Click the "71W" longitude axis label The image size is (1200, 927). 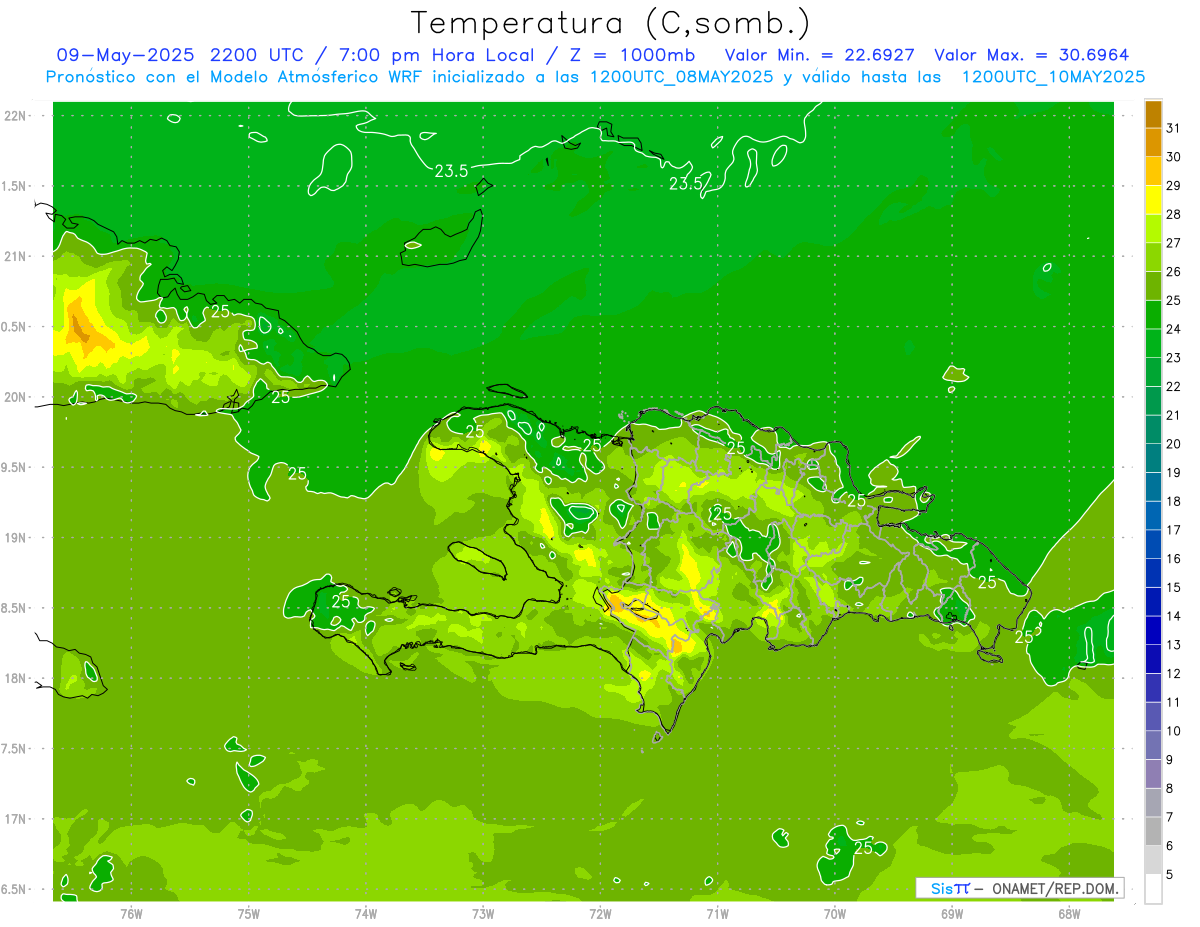point(717,913)
